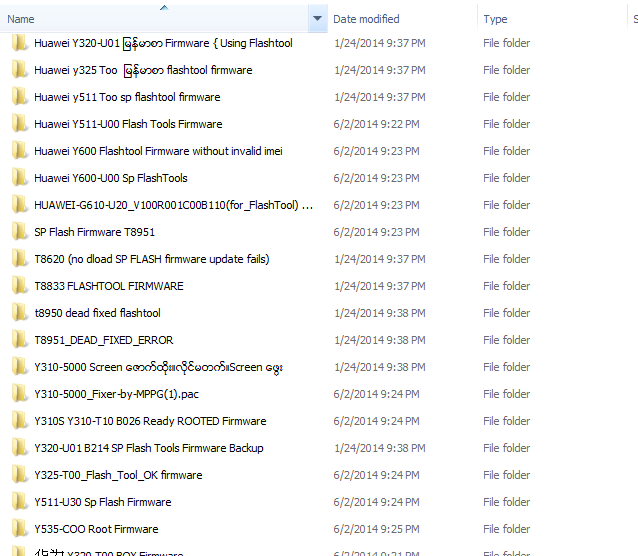Click folder icon for Y320-U01 B214 Backup

(19, 448)
